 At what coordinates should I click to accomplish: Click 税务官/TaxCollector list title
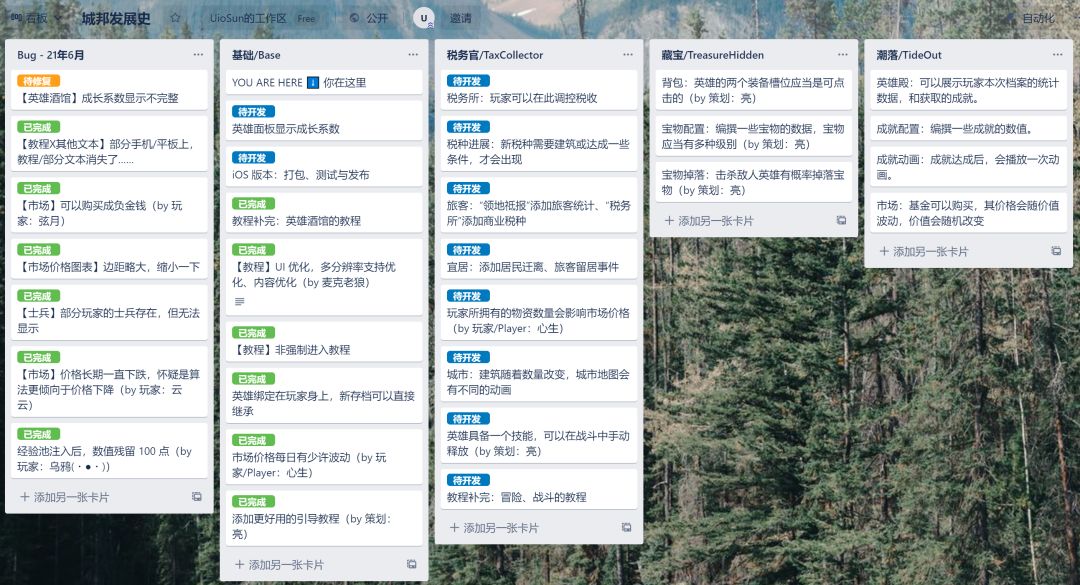(495, 55)
